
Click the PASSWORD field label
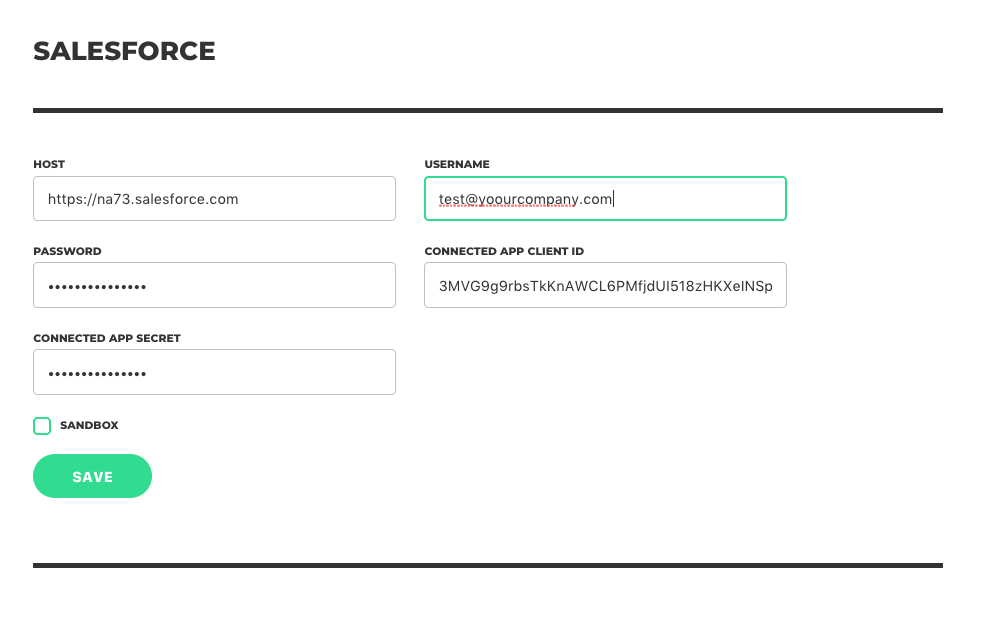pyautogui.click(x=67, y=251)
